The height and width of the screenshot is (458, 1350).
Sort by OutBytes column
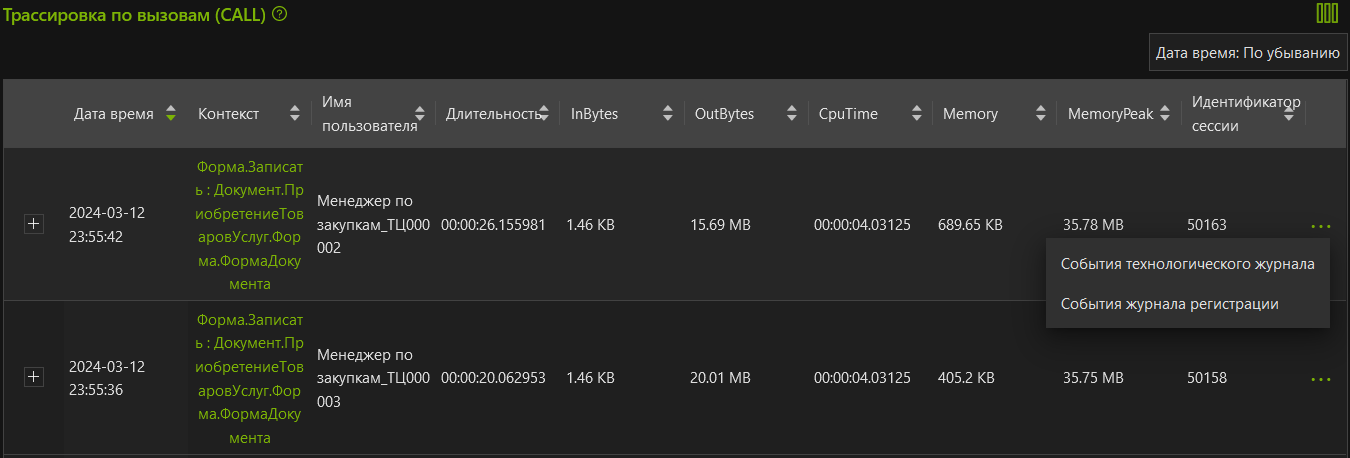click(792, 114)
